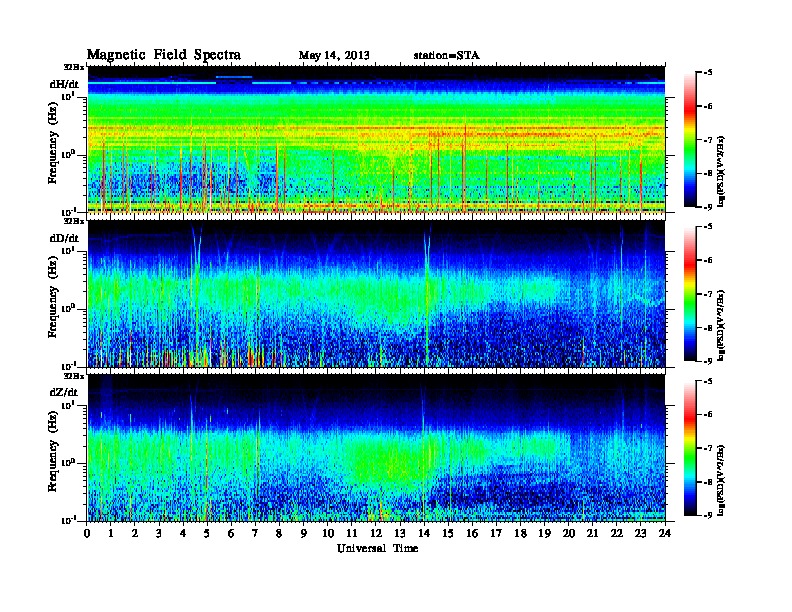Click the '-9' value on the dZ/dt color bar
792x612 pixels.
coord(707,515)
